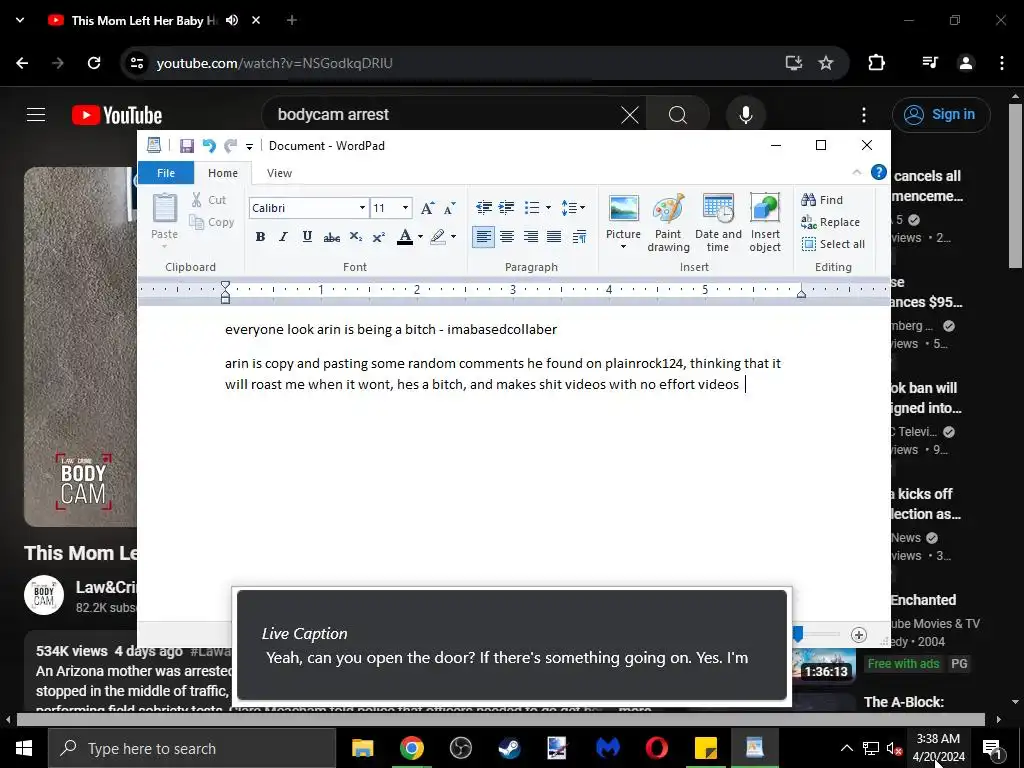
Task: Toggle Superscript formatting
Action: (x=378, y=236)
